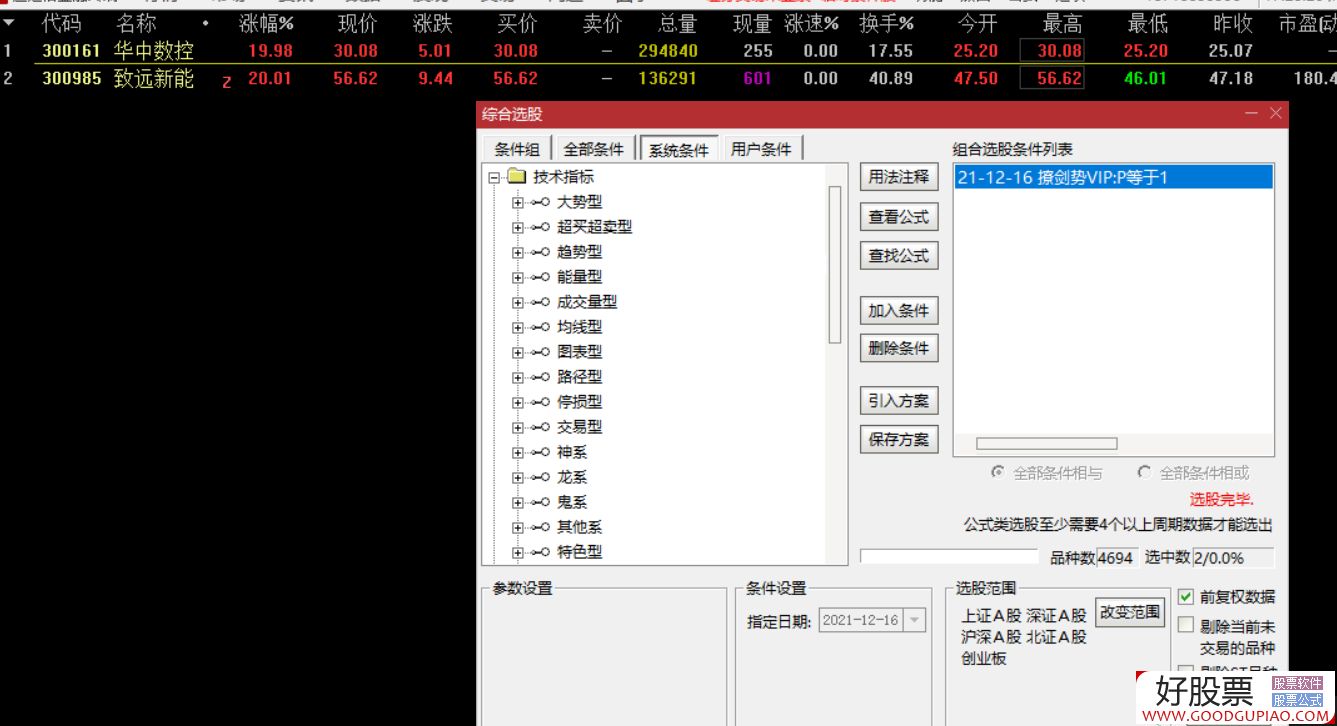
Task: Select the 鬼系 tree item
Action: [x=572, y=502]
